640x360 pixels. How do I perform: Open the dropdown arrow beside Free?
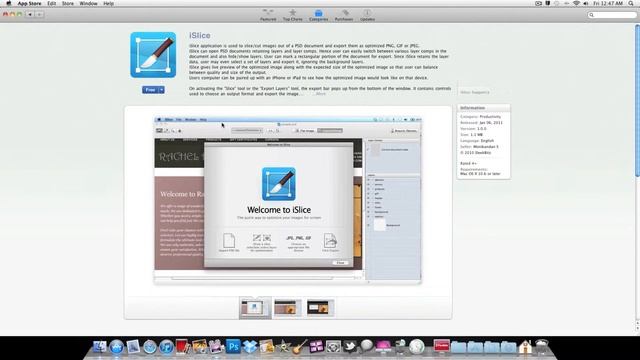[162, 90]
